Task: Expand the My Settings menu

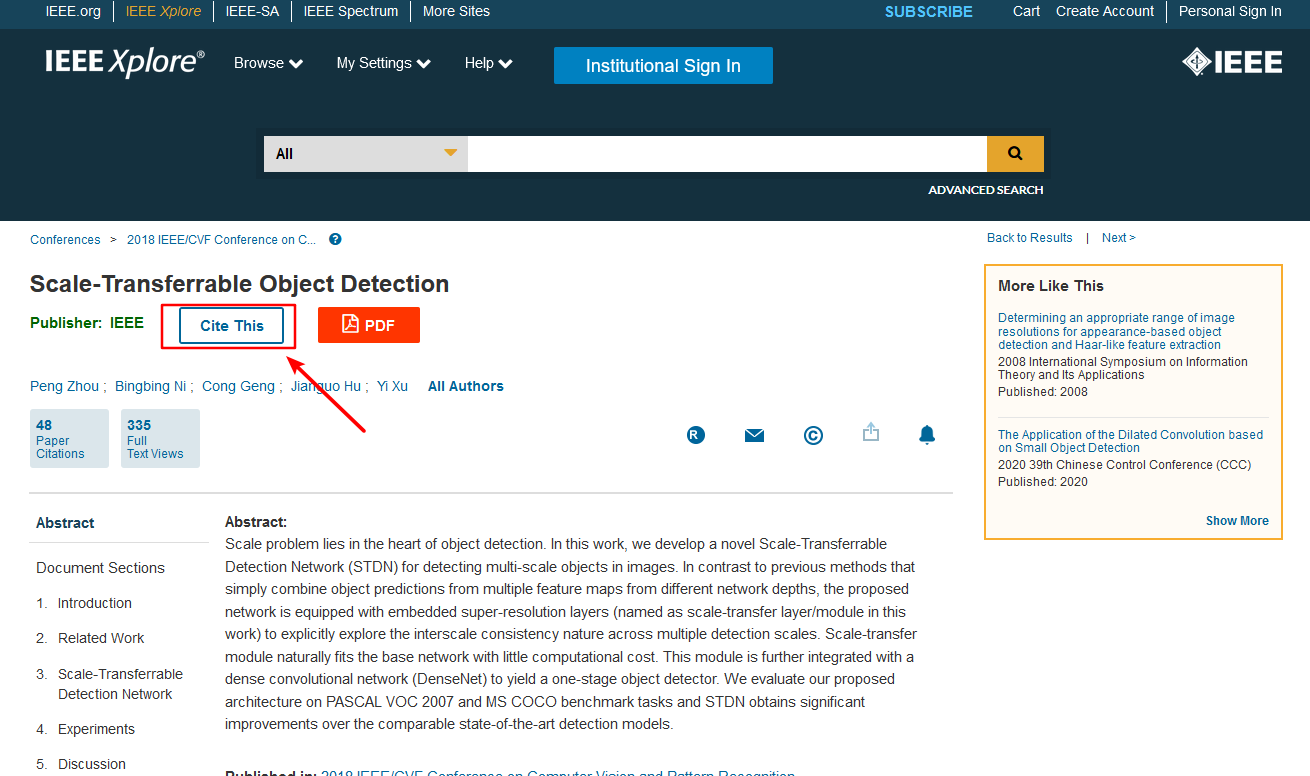Action: [x=384, y=63]
